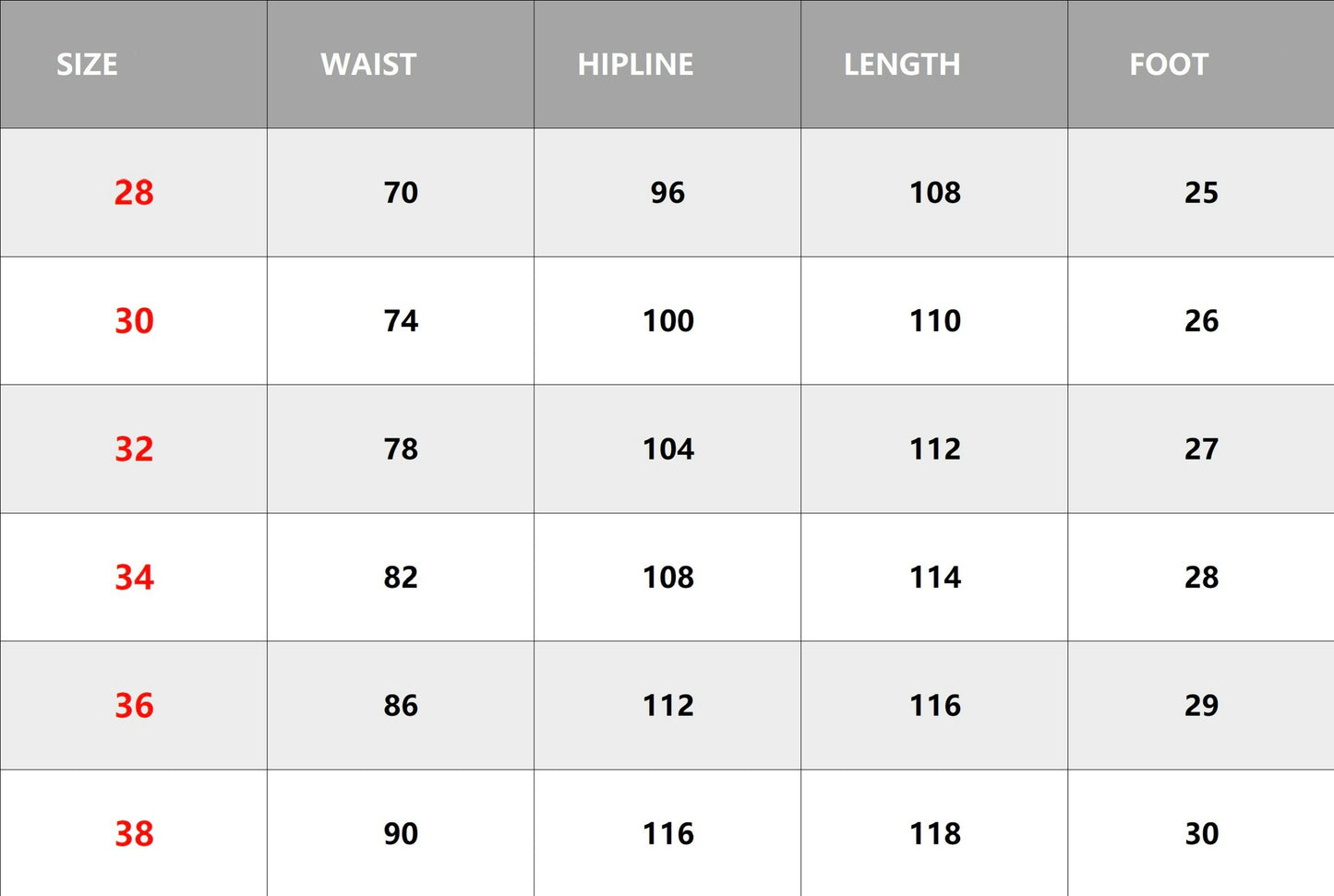Select length value 110
This screenshot has height=896, width=1334.
coord(935,321)
